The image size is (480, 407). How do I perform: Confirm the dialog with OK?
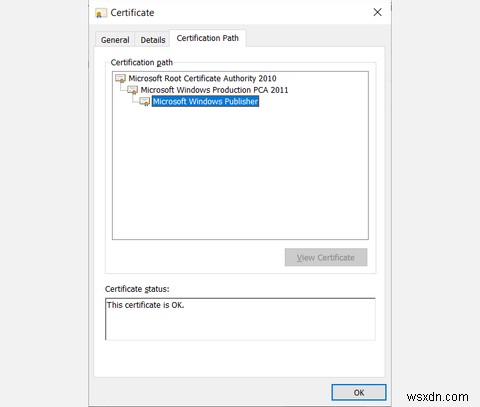(359, 393)
